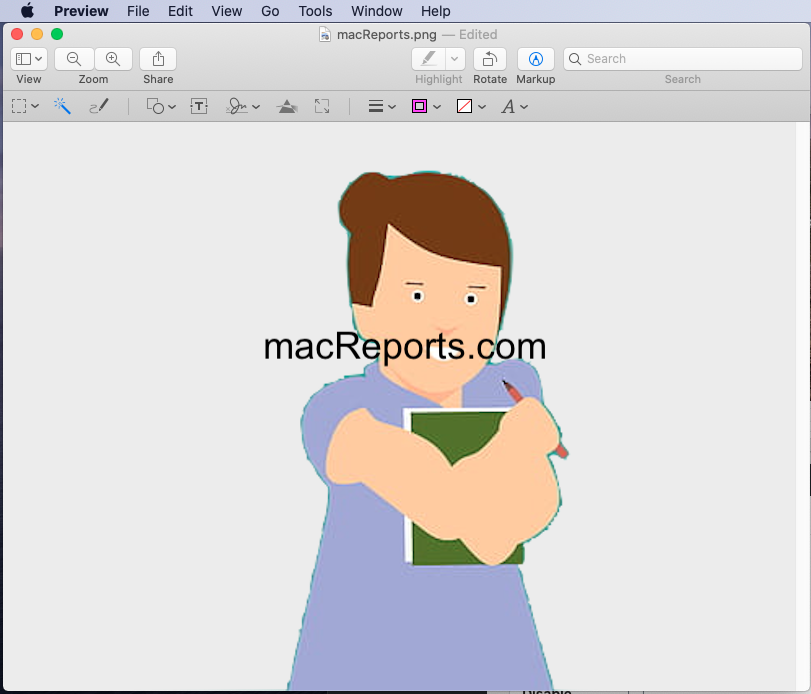
Task: Click the macReports.png title document icon
Action: click(x=325, y=35)
